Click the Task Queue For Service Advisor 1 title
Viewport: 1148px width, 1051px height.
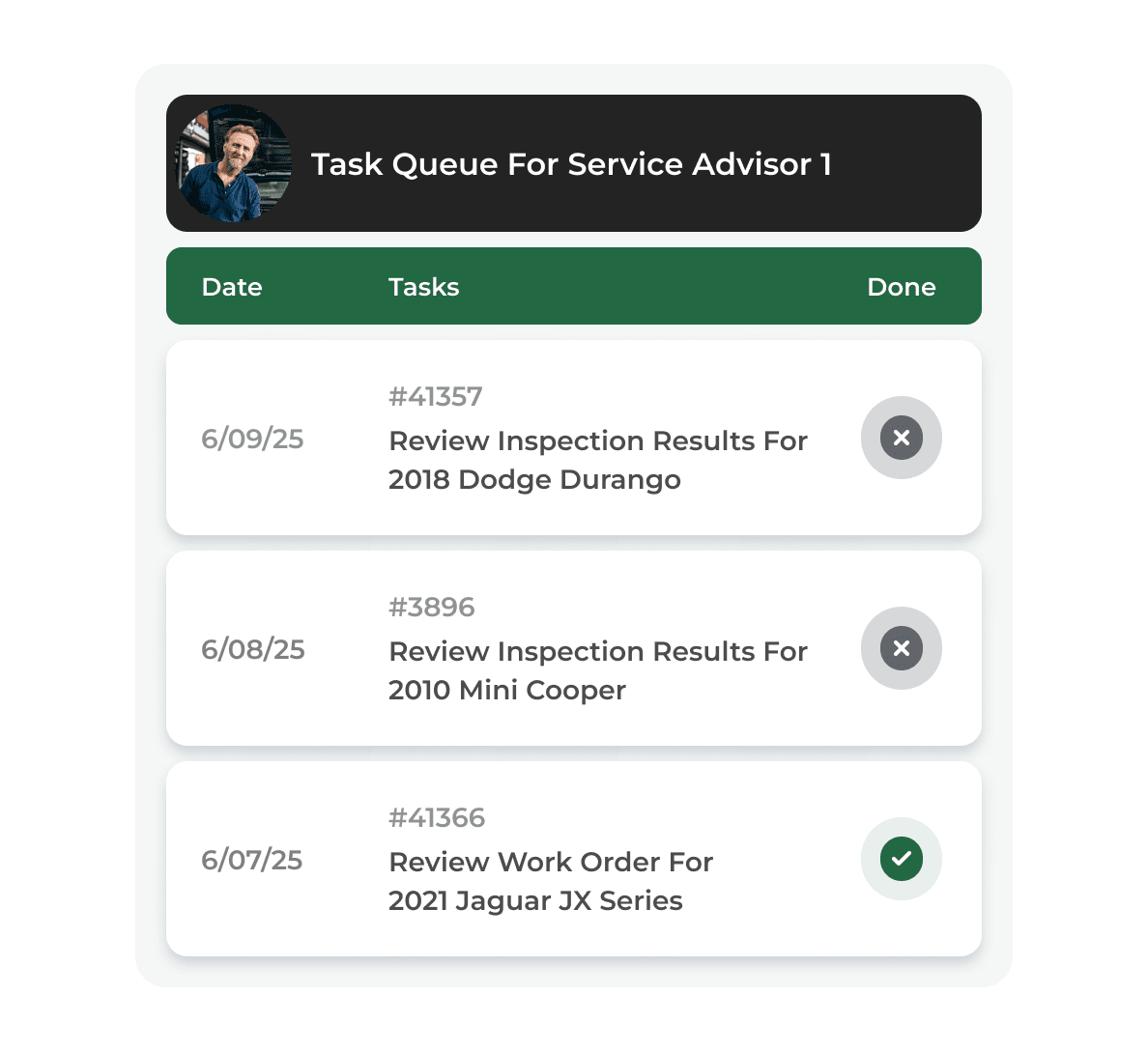[571, 164]
